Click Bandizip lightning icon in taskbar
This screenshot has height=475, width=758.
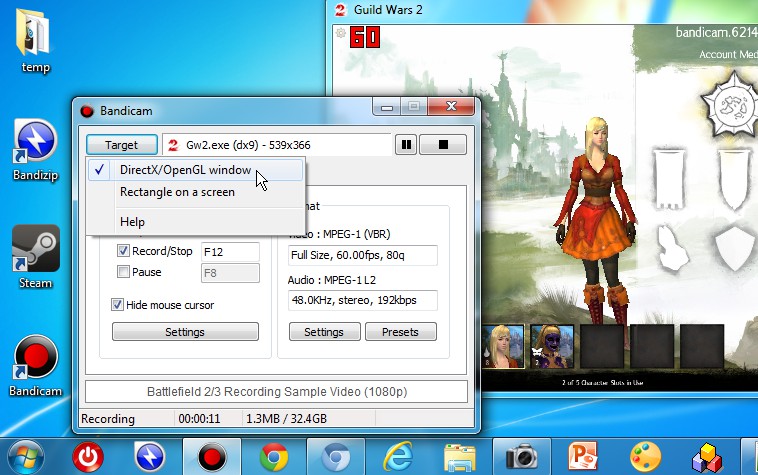pyautogui.click(x=150, y=457)
